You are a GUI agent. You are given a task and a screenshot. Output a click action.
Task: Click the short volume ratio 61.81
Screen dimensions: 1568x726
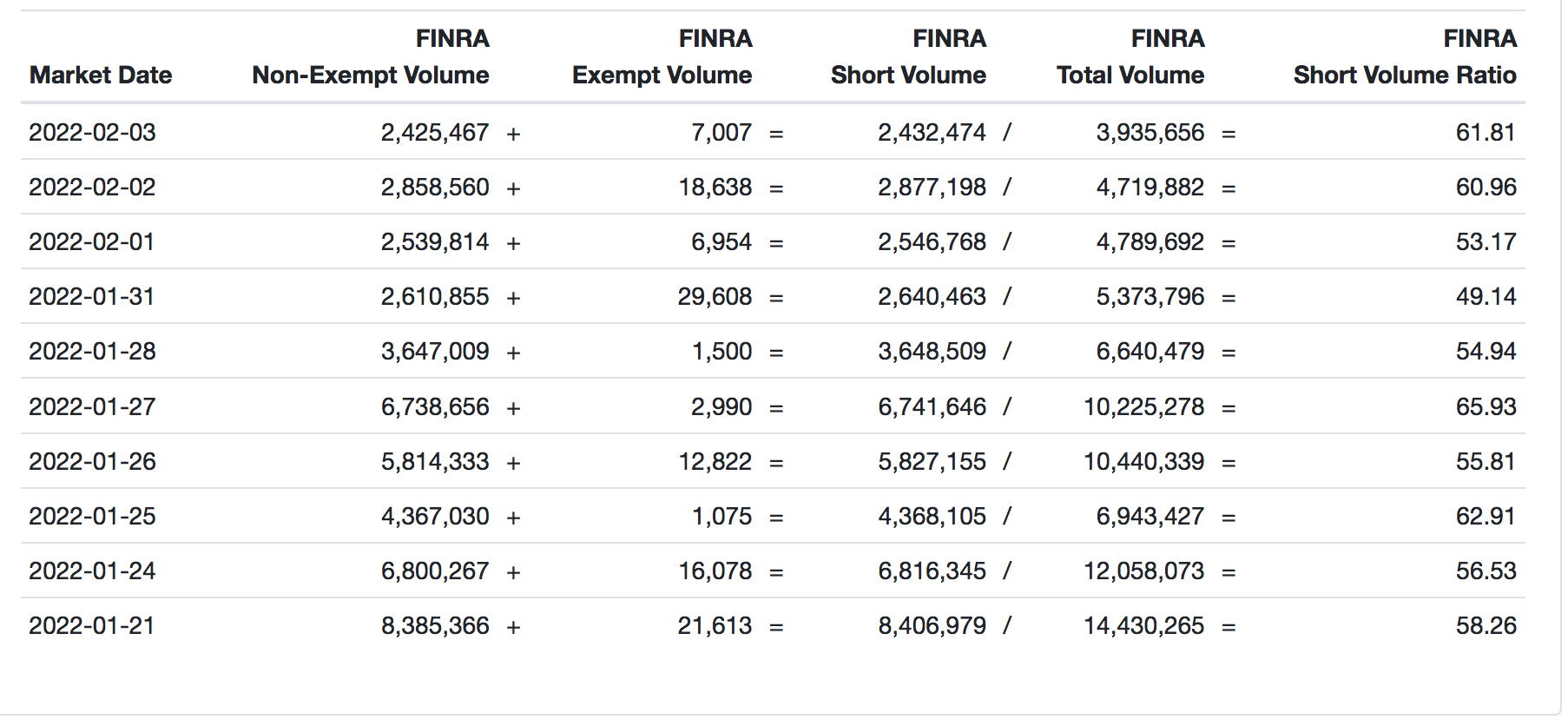pos(1485,133)
